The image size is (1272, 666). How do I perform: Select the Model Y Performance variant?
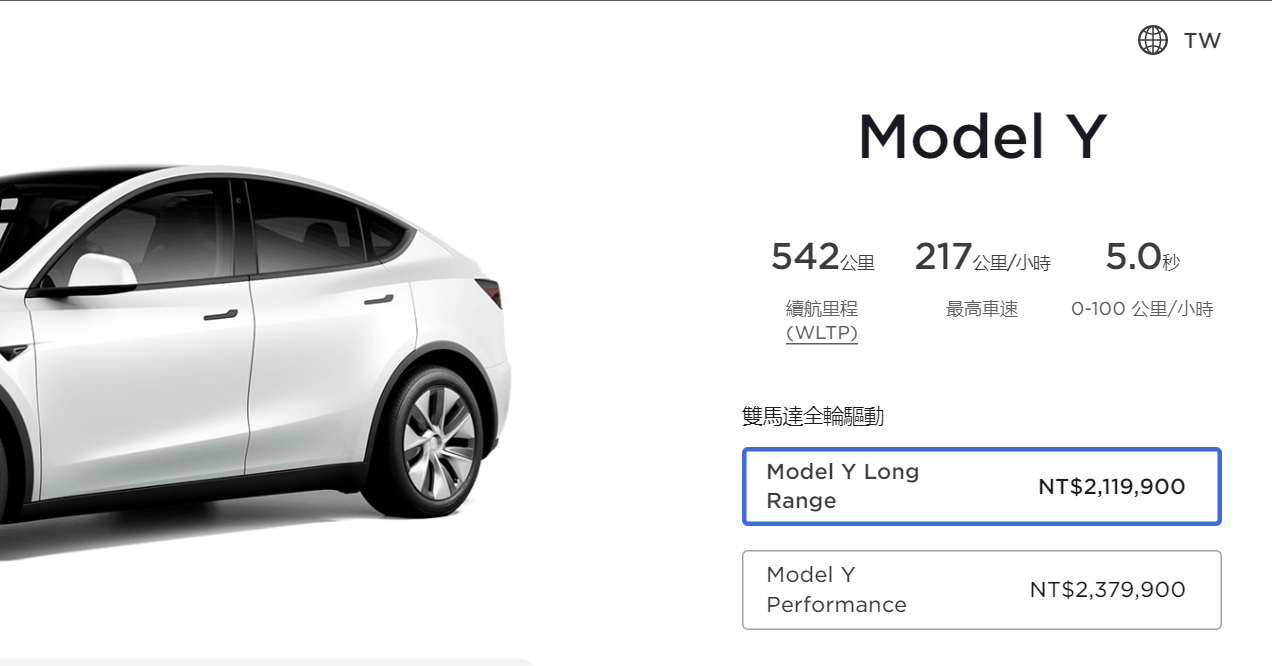click(x=981, y=589)
